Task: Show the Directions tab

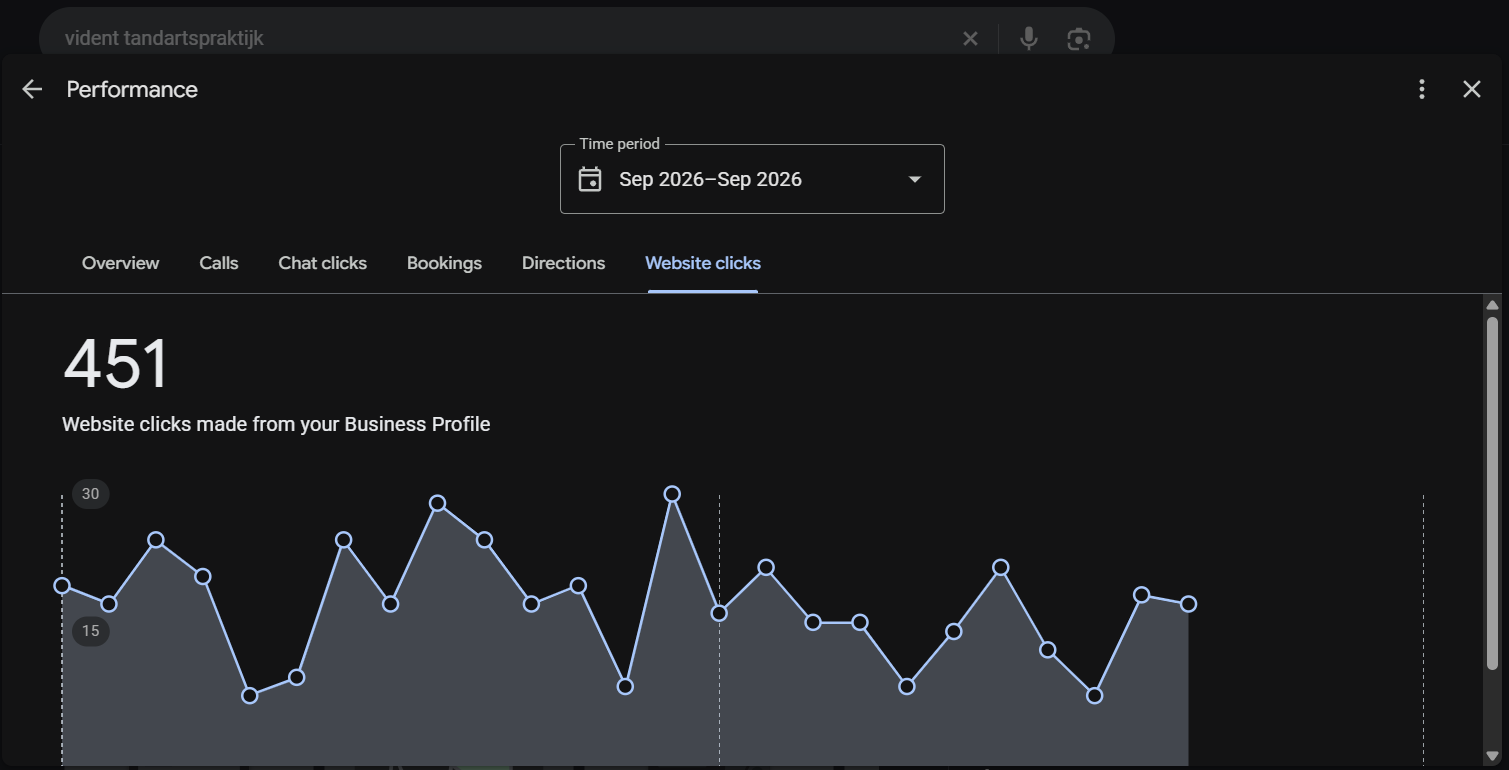Action: click(563, 263)
